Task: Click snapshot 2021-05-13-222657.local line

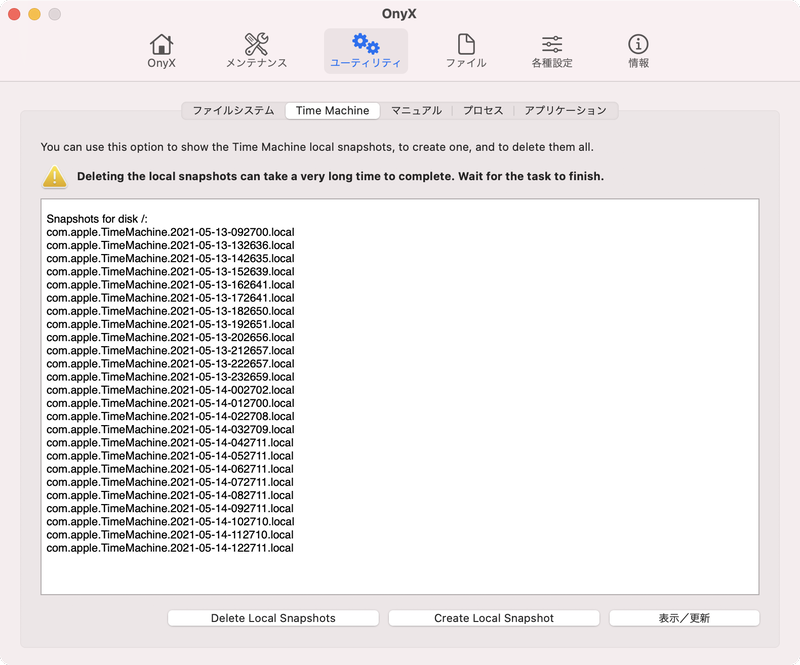Action: click(x=170, y=364)
